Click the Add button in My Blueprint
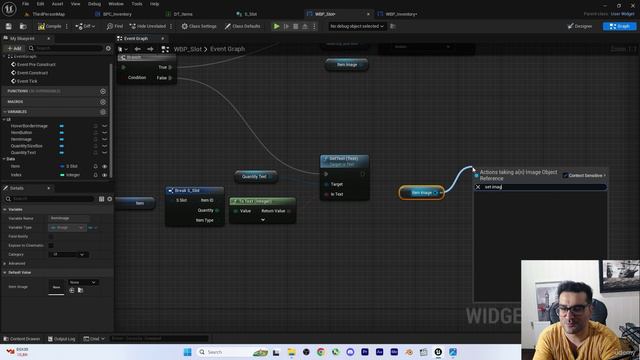The width and height of the screenshot is (640, 360). pyautogui.click(x=14, y=48)
